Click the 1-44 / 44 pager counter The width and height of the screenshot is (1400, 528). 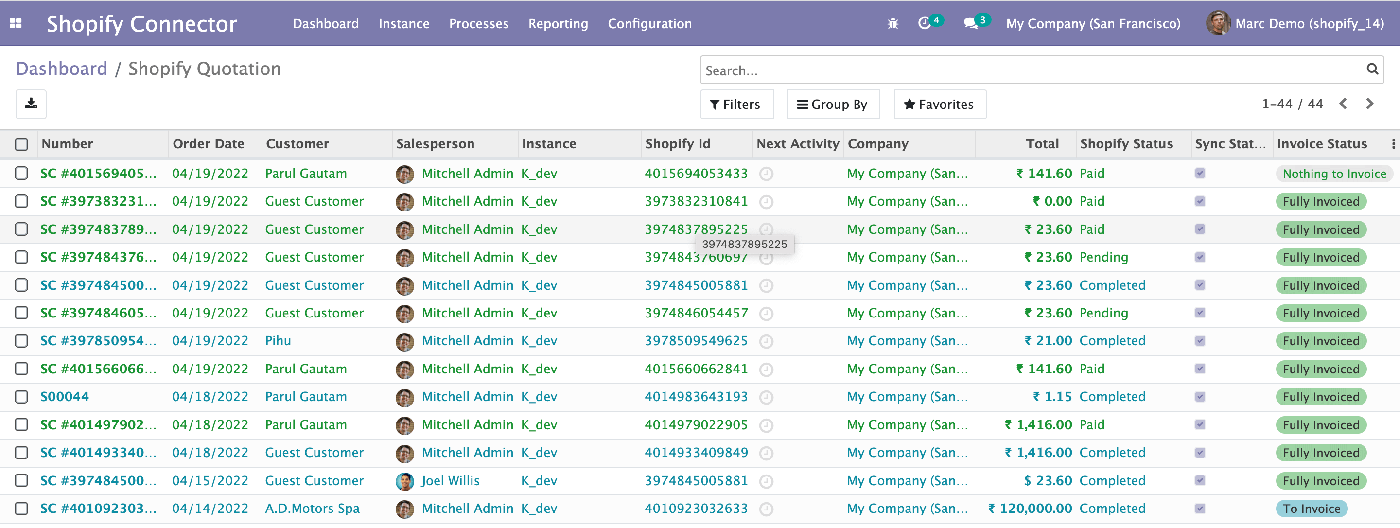1293,104
